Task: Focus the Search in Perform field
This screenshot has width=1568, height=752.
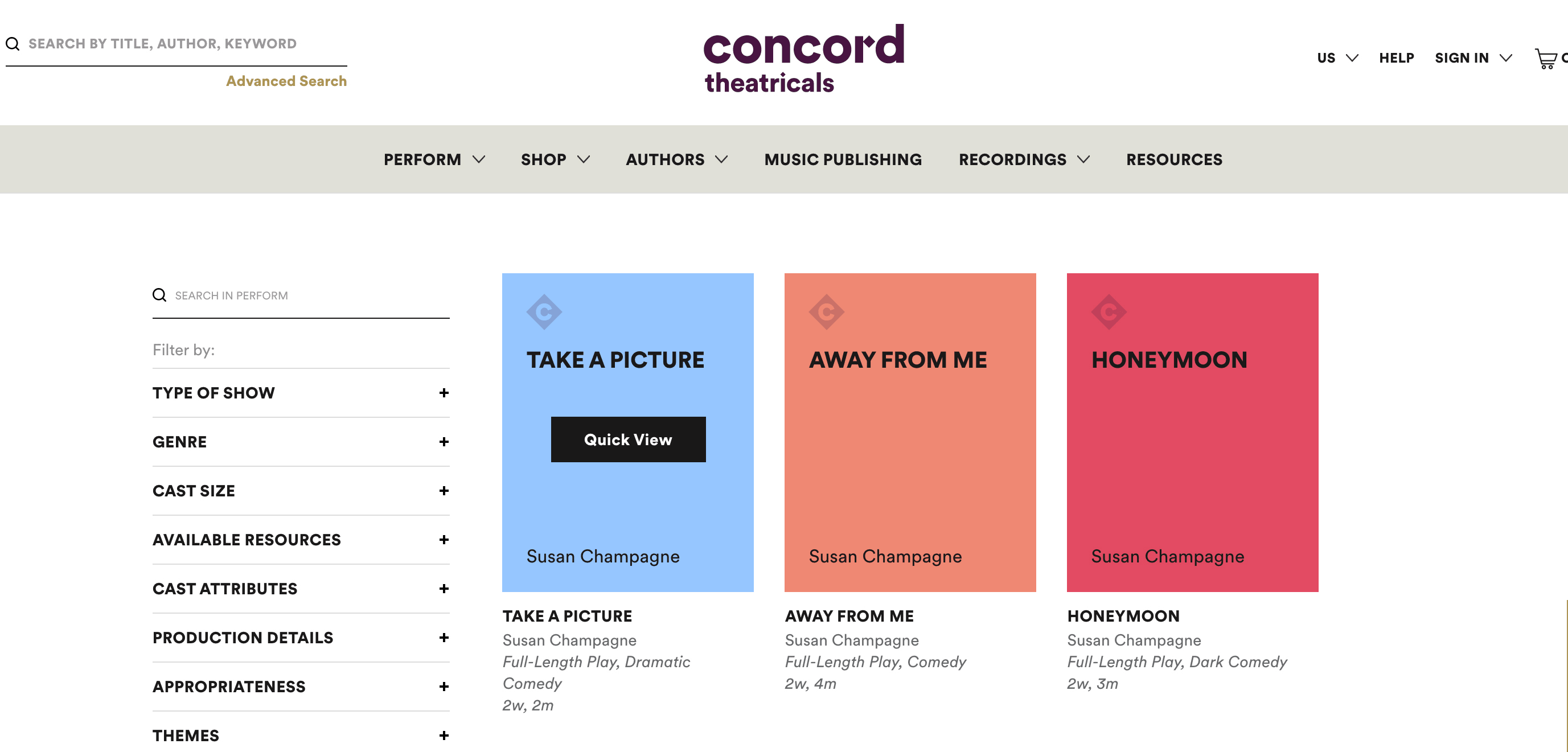Action: (310, 295)
